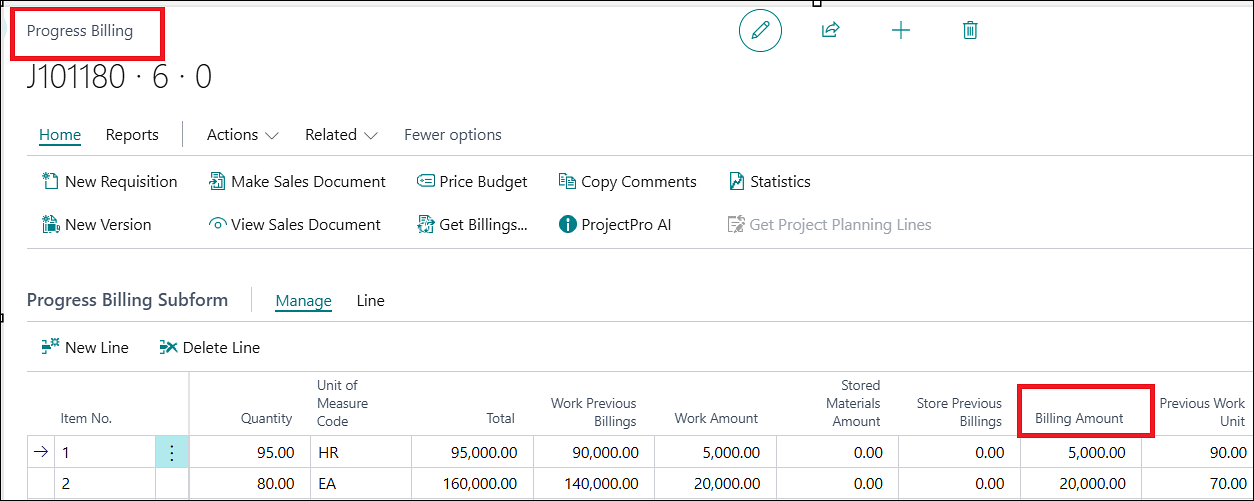Viewport: 1254px width, 501px height.
Task: Open New Requisition
Action: click(x=109, y=182)
